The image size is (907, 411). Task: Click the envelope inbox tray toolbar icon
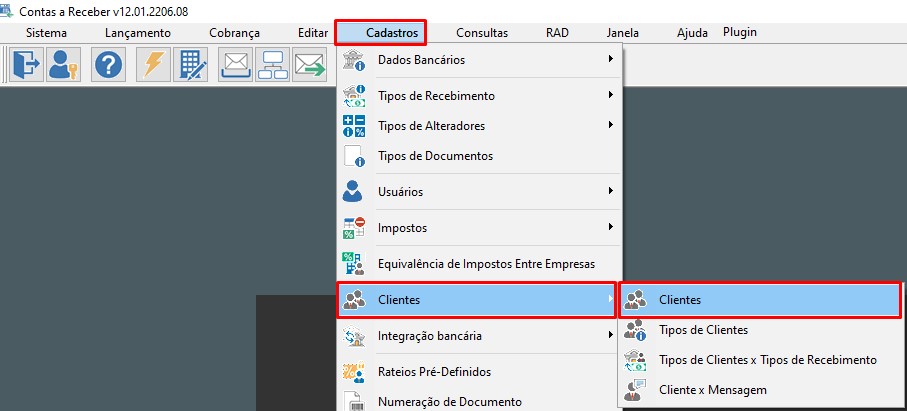tap(235, 64)
